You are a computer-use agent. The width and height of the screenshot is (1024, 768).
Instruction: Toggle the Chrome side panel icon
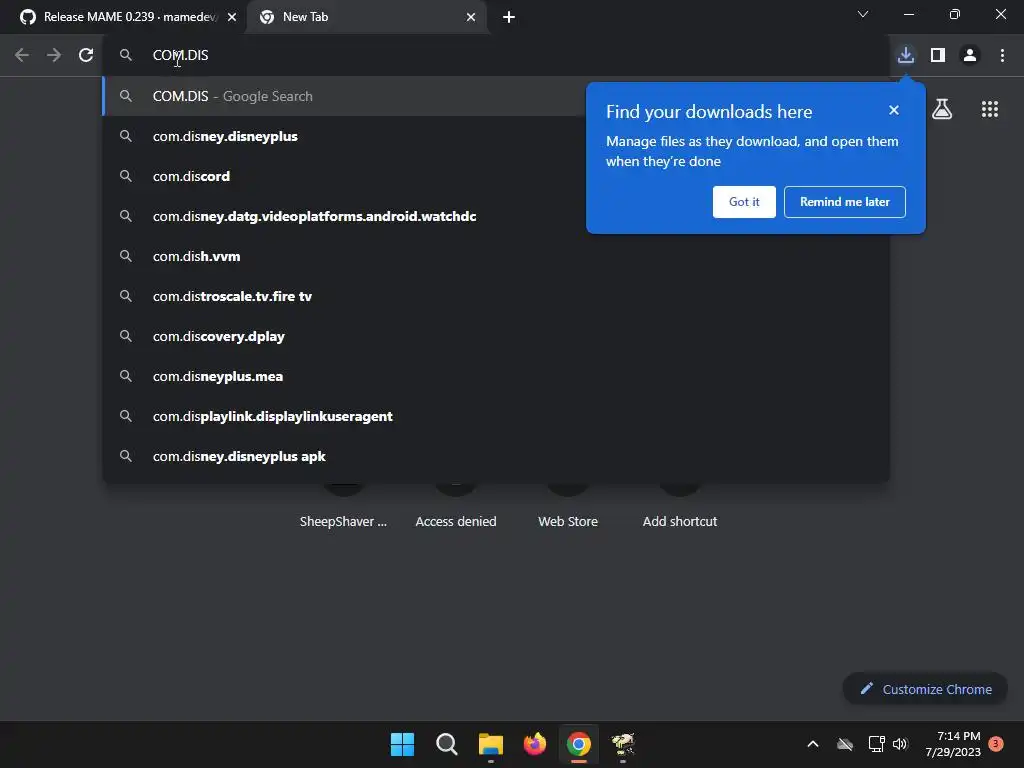(x=938, y=56)
